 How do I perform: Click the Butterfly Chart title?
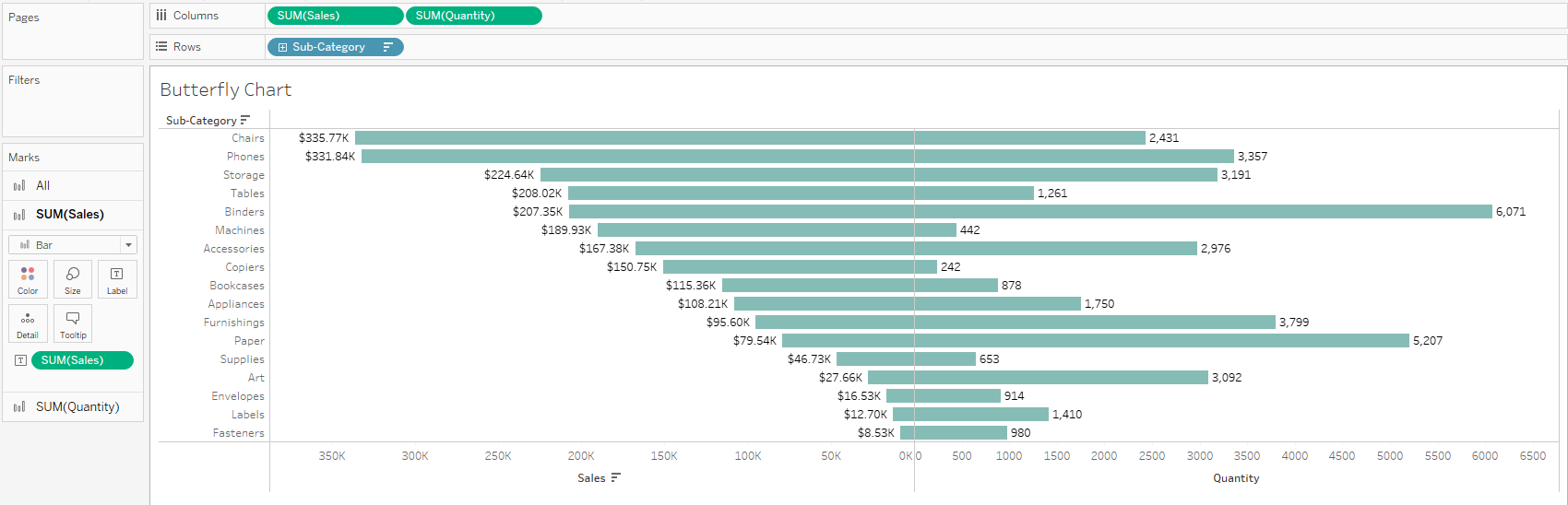click(x=226, y=89)
